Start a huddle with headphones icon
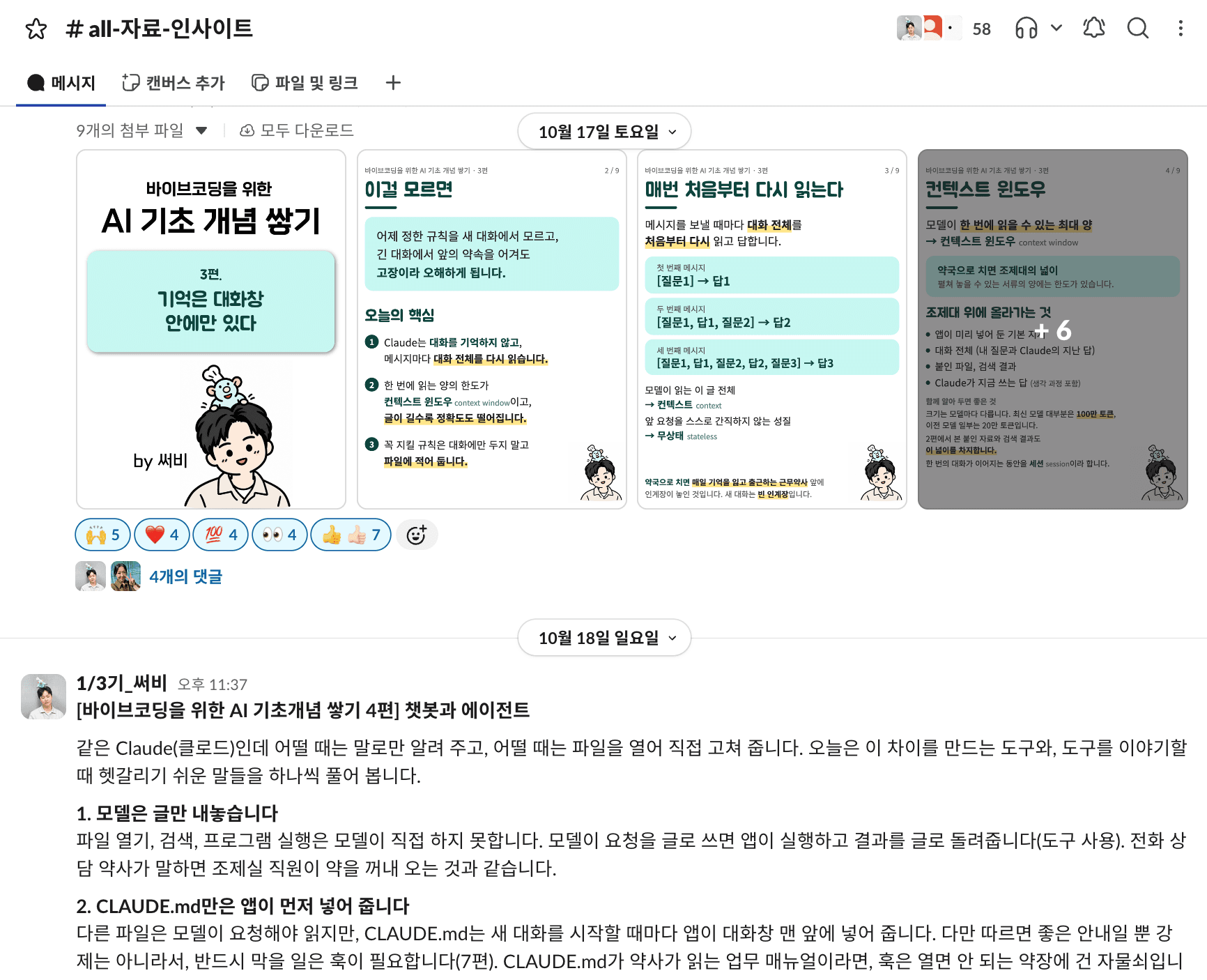The width and height of the screenshot is (1207, 980). pyautogui.click(x=1026, y=29)
